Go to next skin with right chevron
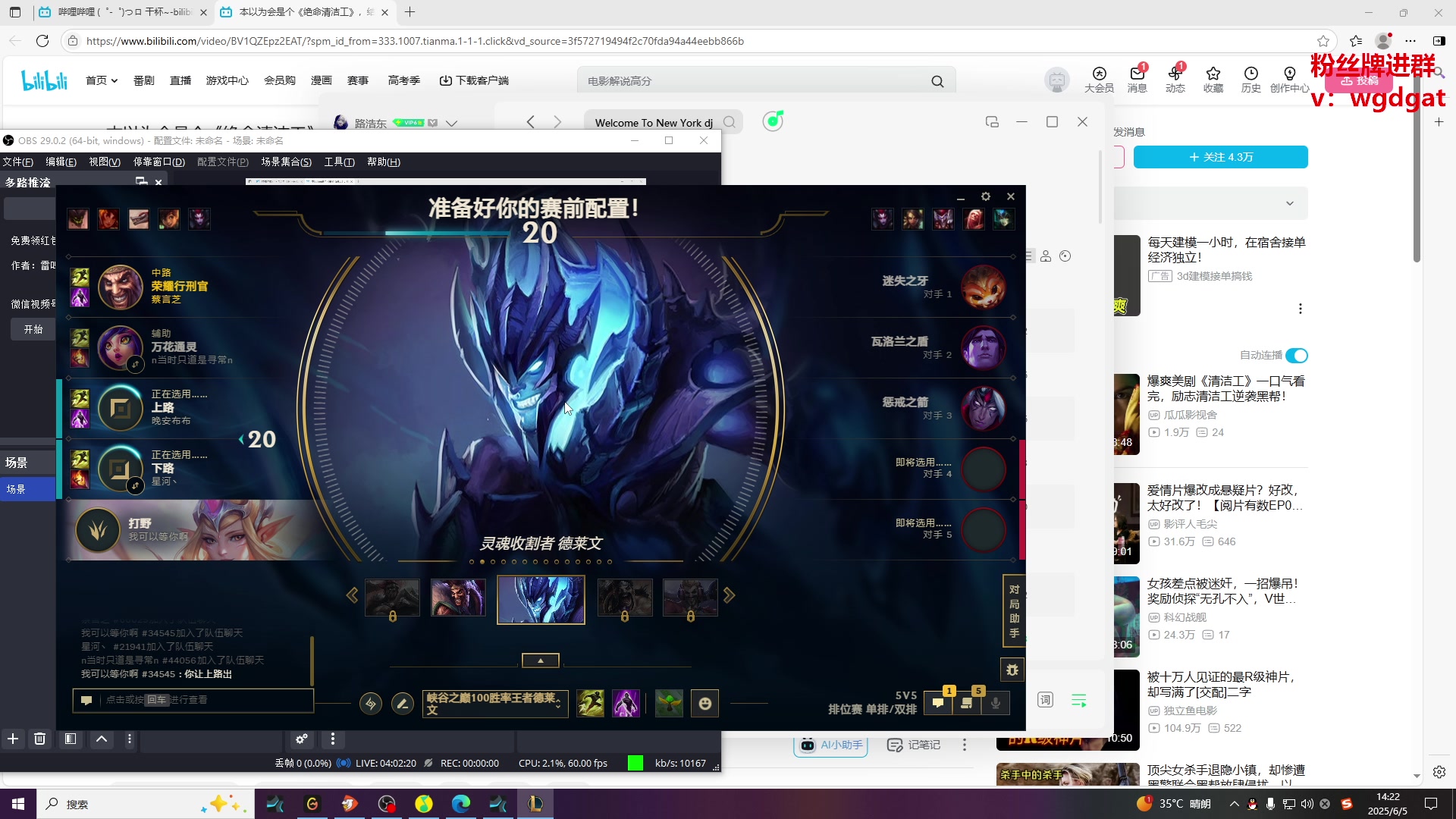This screenshot has width=1456, height=819. (x=729, y=595)
